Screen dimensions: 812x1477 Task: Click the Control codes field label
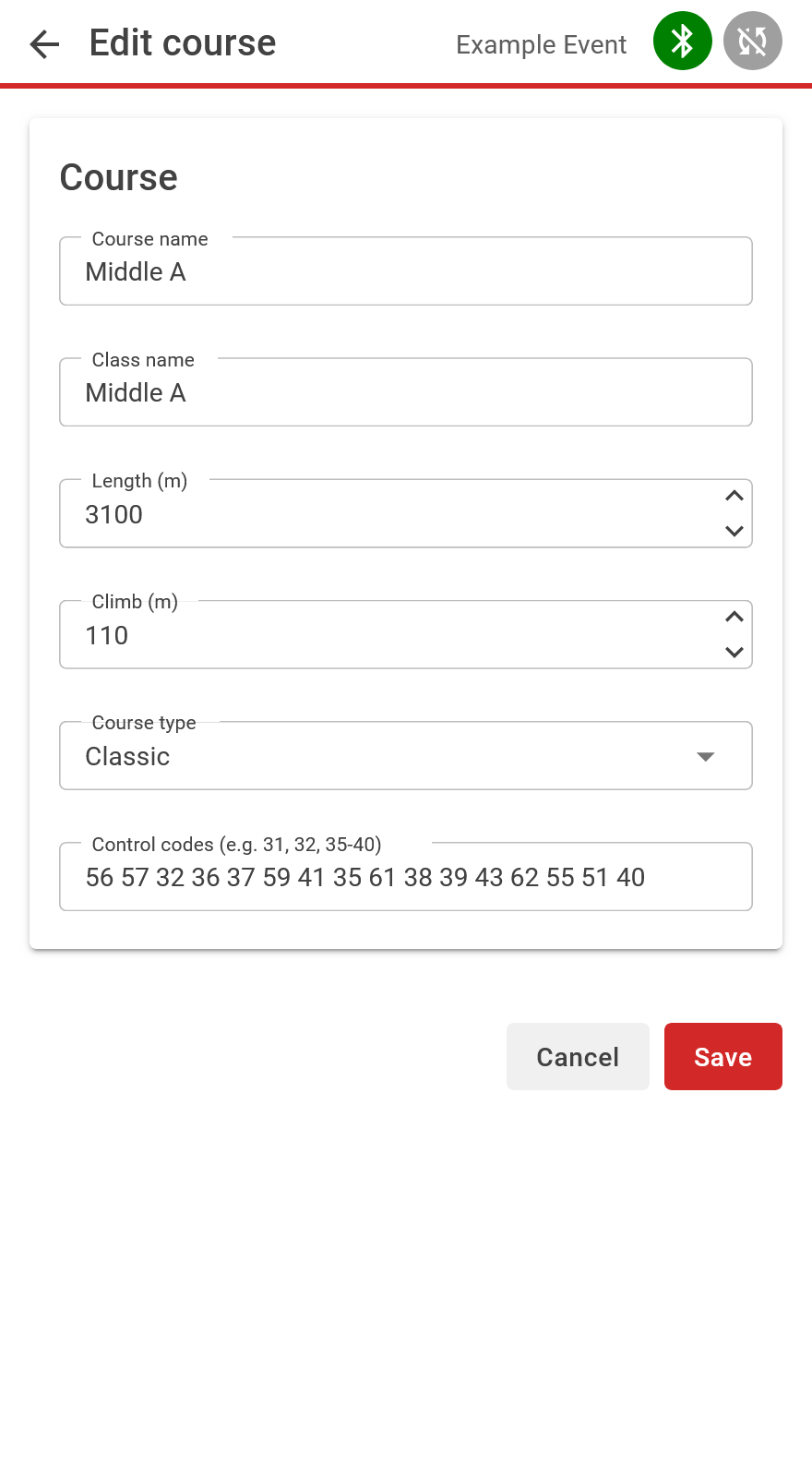237,845
